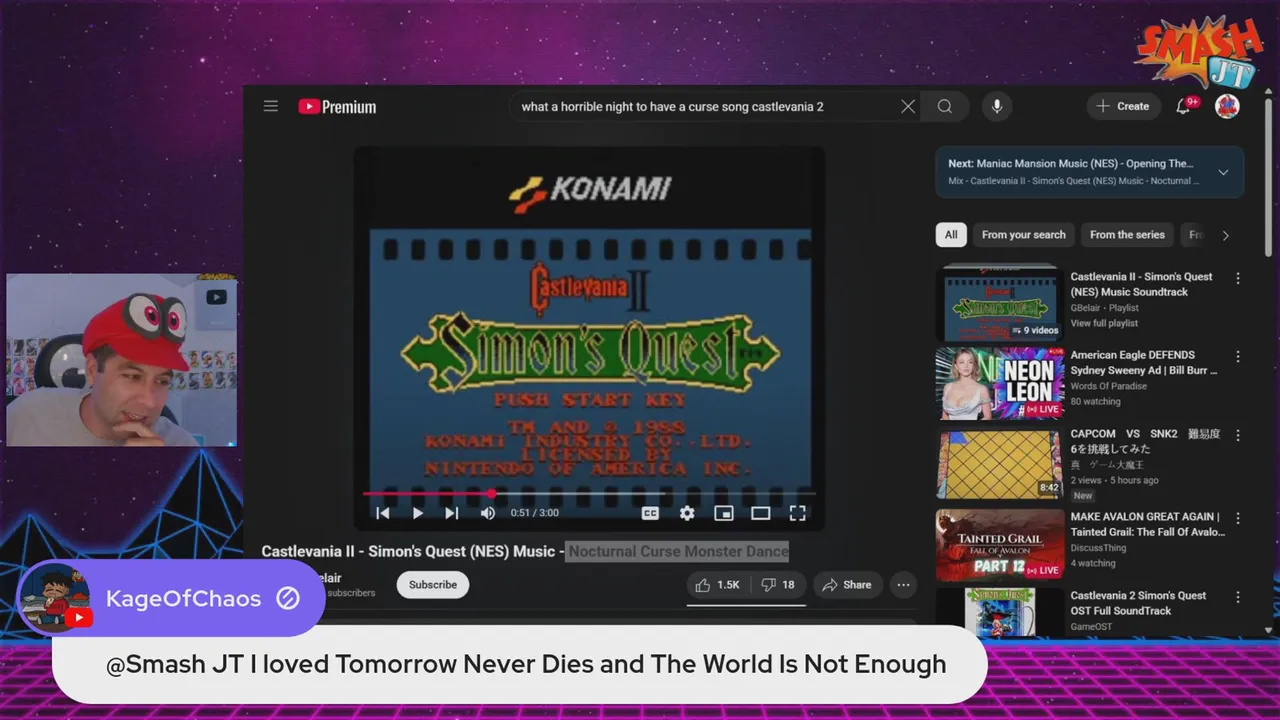Open American Eagle DEFENDS Sydney Sweeny title

1145,362
